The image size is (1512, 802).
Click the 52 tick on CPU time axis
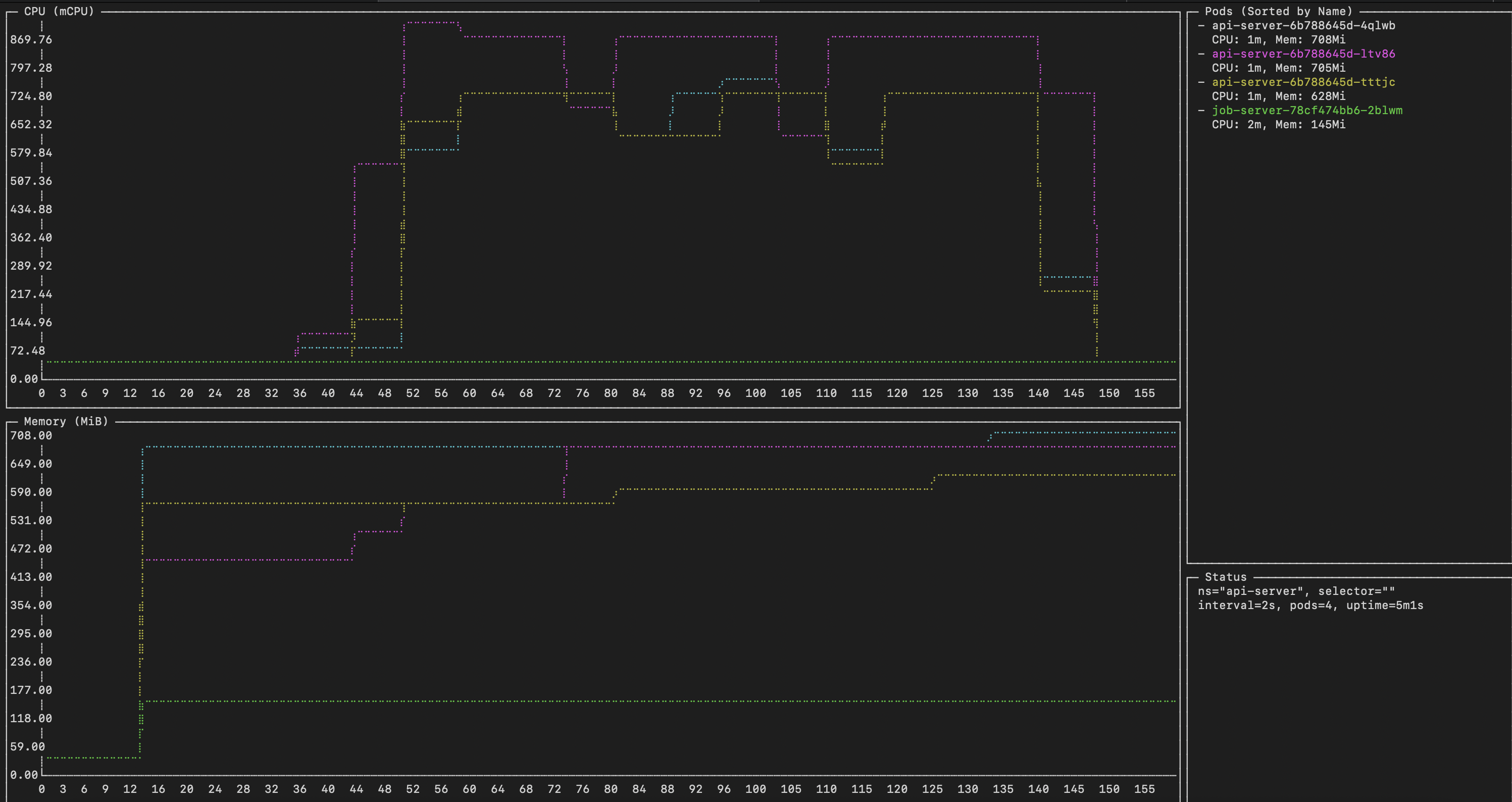[x=413, y=393]
